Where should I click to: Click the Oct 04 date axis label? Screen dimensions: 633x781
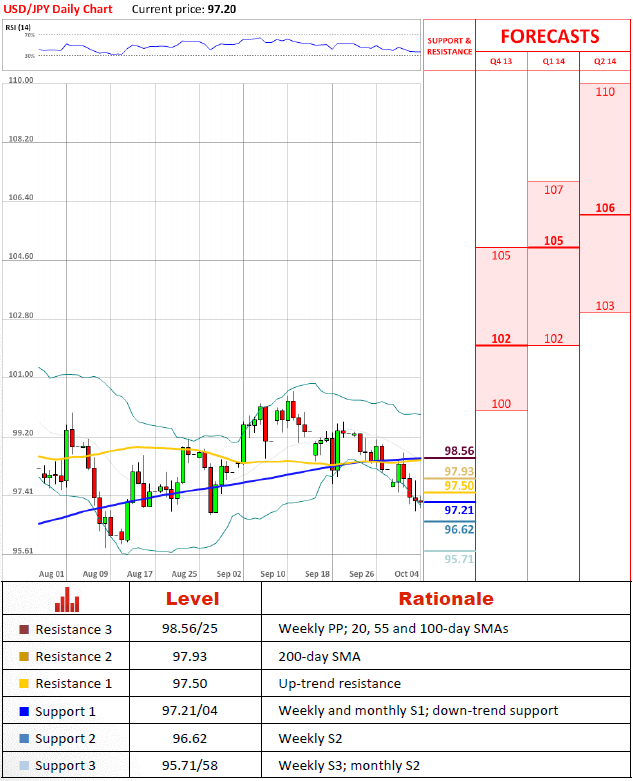[406, 574]
